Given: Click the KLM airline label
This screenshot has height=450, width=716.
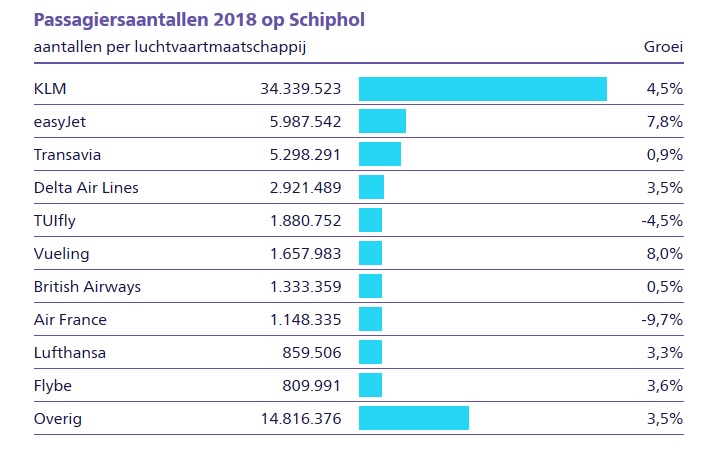Looking at the screenshot, I should (49, 88).
